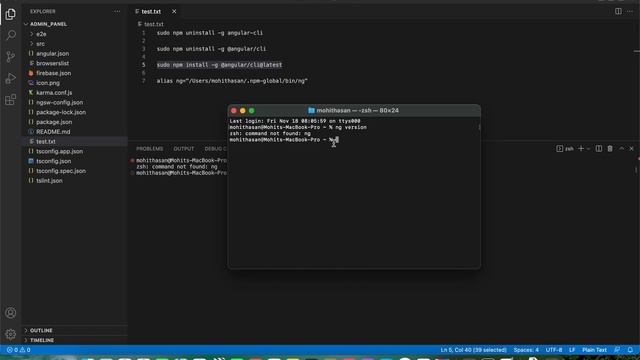
Task: Show errors and warnings in status bar
Action: pyautogui.click(x=18, y=350)
